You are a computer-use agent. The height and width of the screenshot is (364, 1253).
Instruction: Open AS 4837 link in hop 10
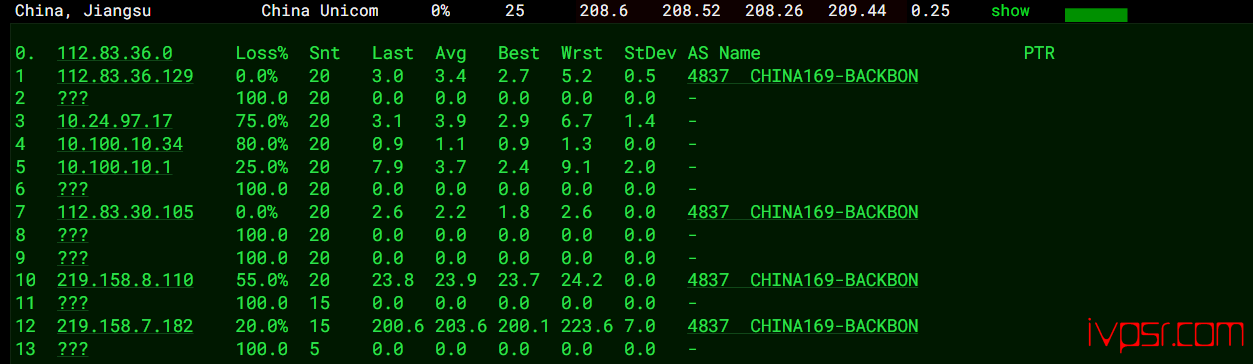point(803,280)
